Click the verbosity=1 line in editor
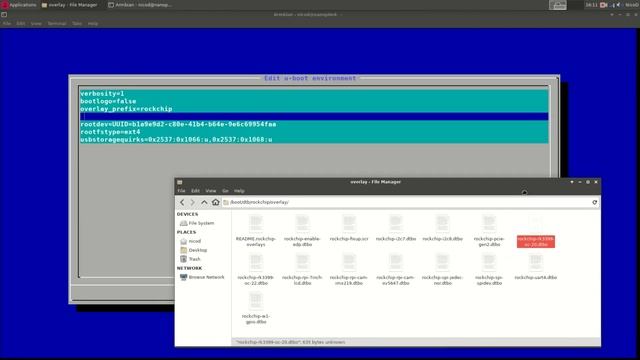 coord(314,93)
